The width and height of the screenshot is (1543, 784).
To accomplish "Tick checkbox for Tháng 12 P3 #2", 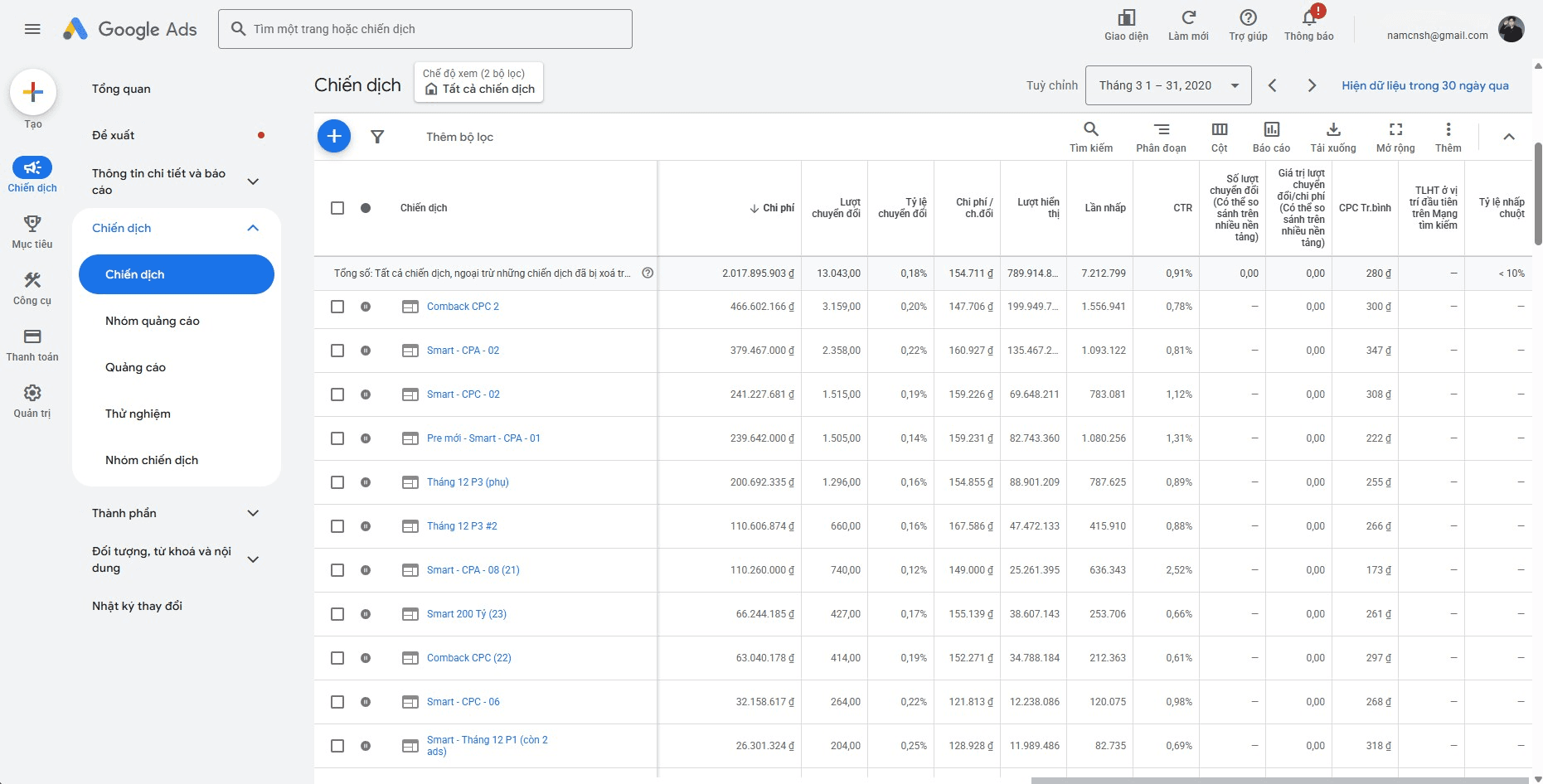I will click(337, 526).
